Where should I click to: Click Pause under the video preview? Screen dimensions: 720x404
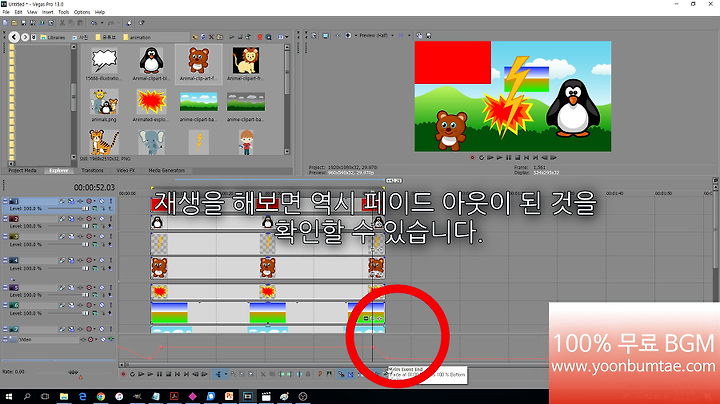[x=508, y=157]
